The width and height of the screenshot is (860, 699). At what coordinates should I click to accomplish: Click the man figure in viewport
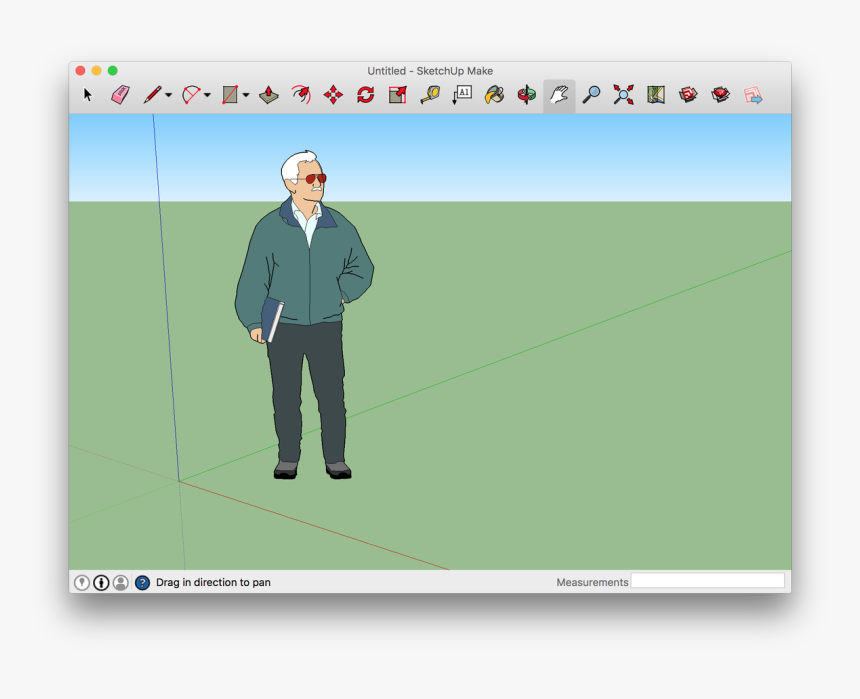click(x=304, y=315)
